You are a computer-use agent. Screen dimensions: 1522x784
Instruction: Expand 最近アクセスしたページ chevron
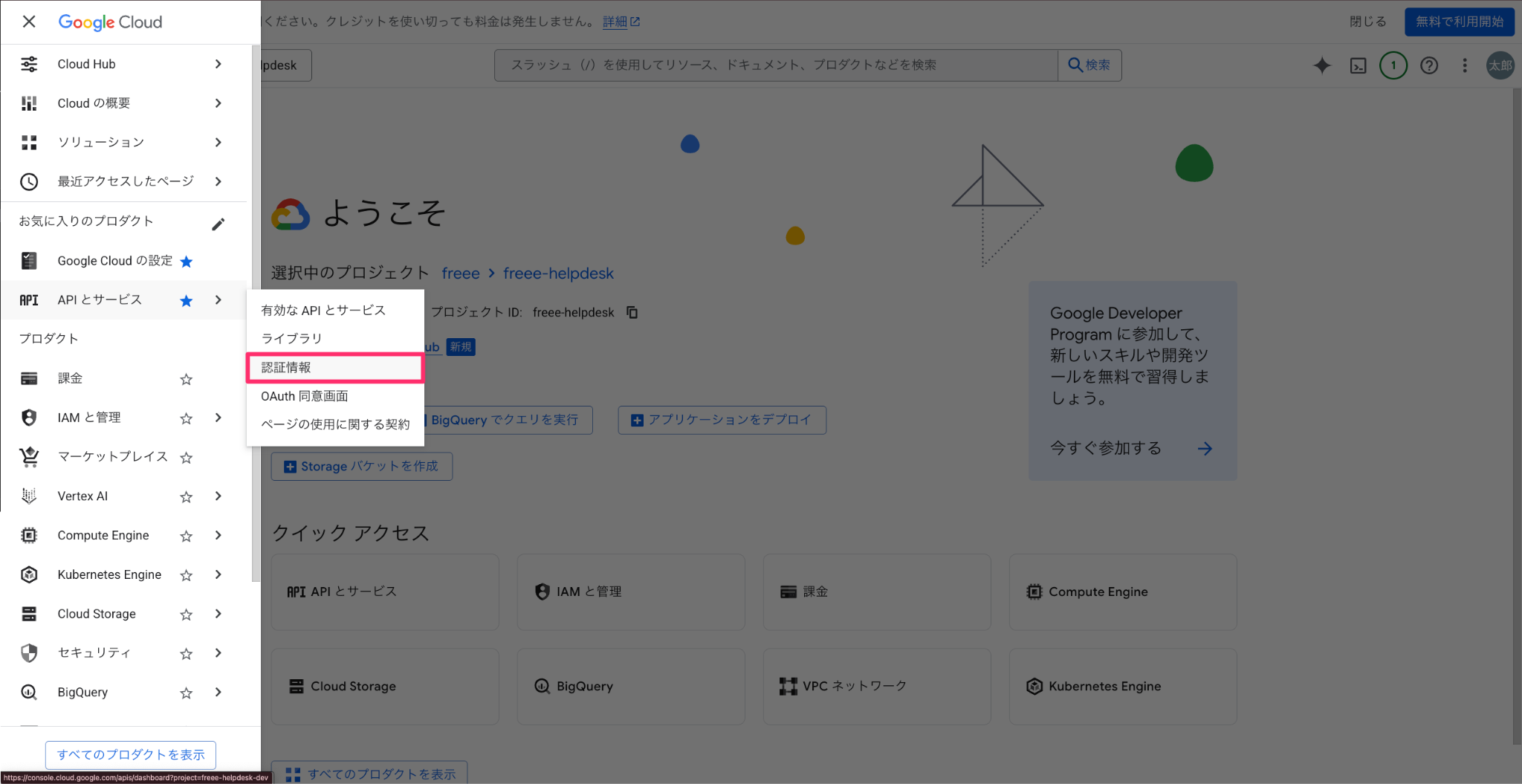pyautogui.click(x=218, y=181)
